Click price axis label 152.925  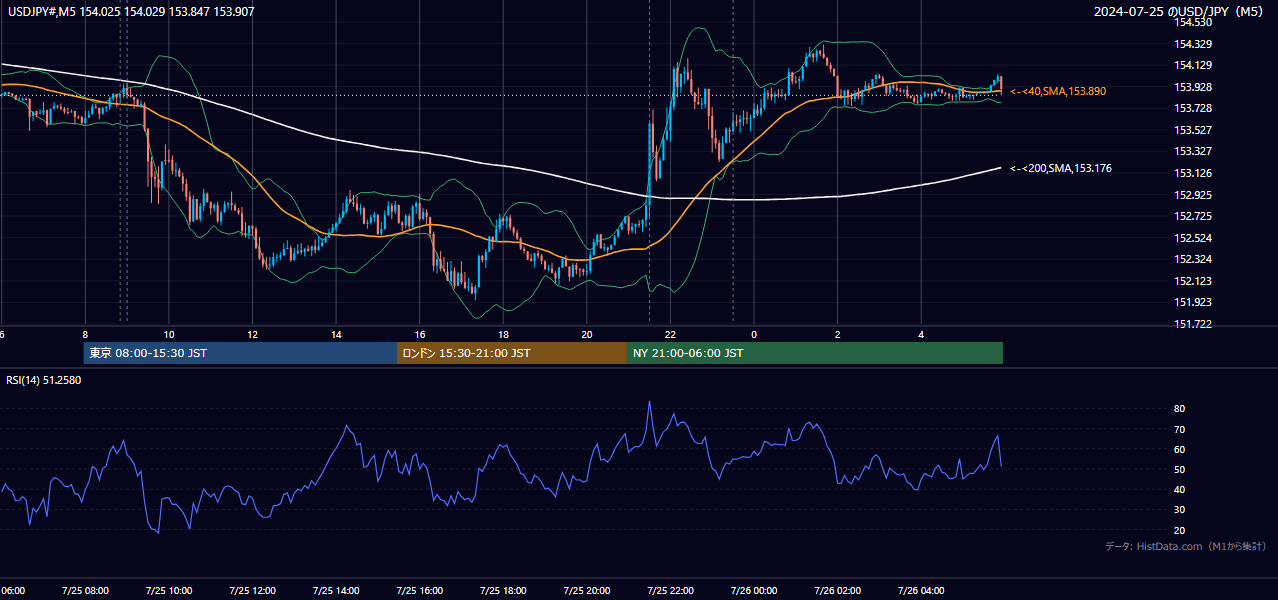click(x=1193, y=195)
